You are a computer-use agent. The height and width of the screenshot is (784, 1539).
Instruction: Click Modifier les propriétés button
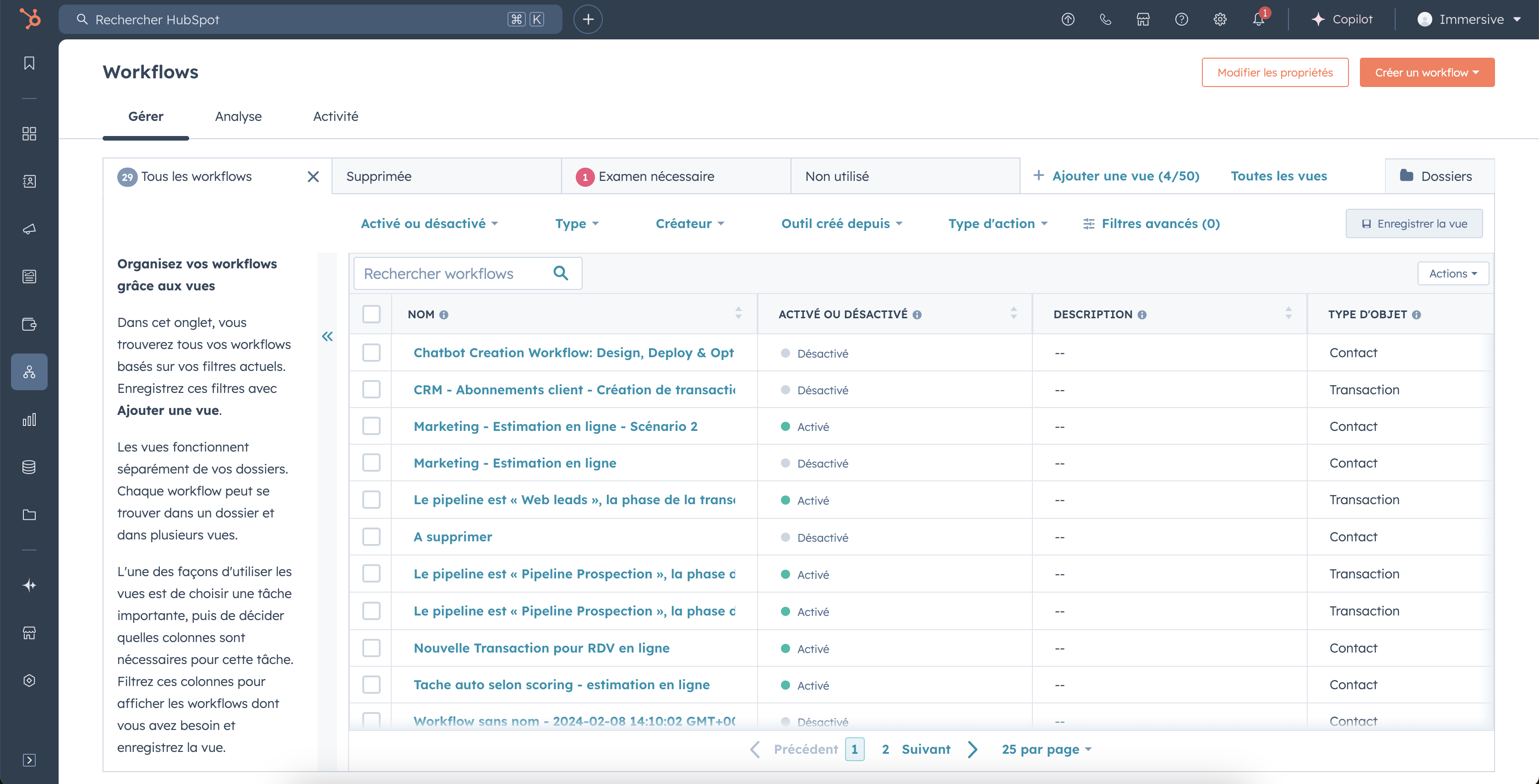(x=1274, y=72)
